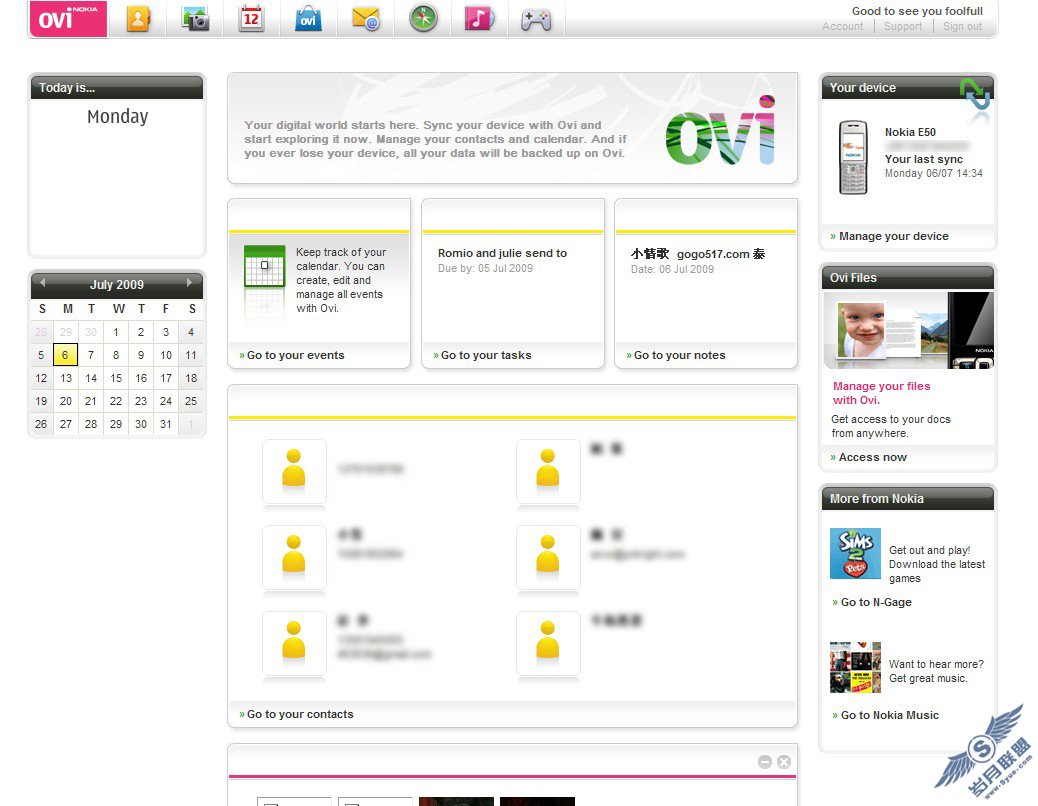Select July 25 in calendar
Viewport: 1038px width, 806px height.
191,401
